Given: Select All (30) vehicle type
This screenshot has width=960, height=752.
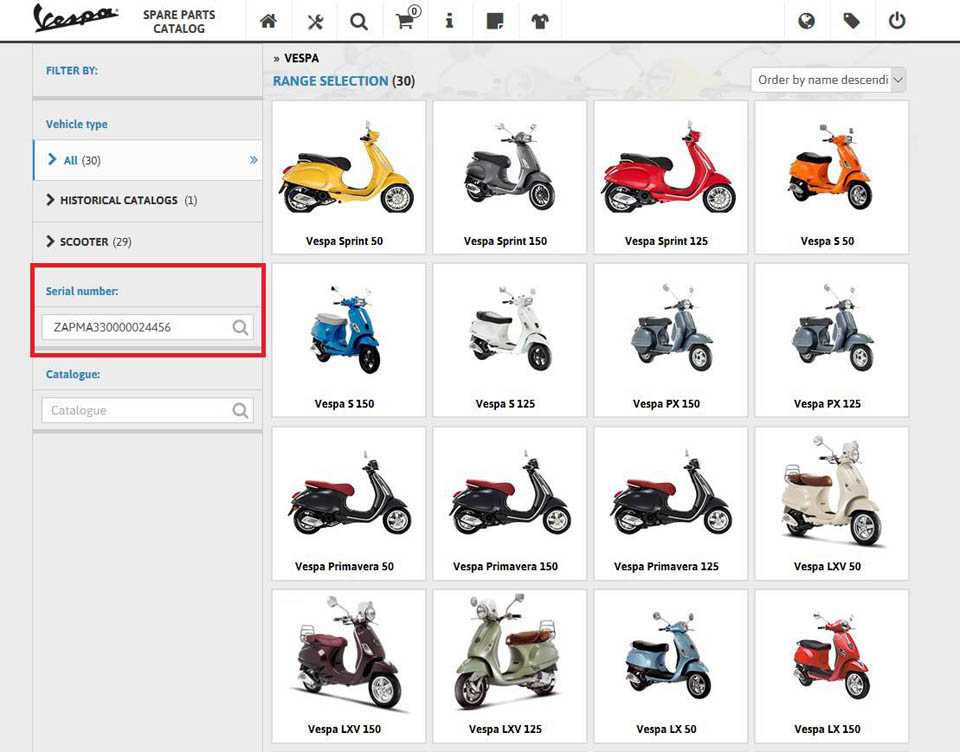Looking at the screenshot, I should (x=147, y=160).
